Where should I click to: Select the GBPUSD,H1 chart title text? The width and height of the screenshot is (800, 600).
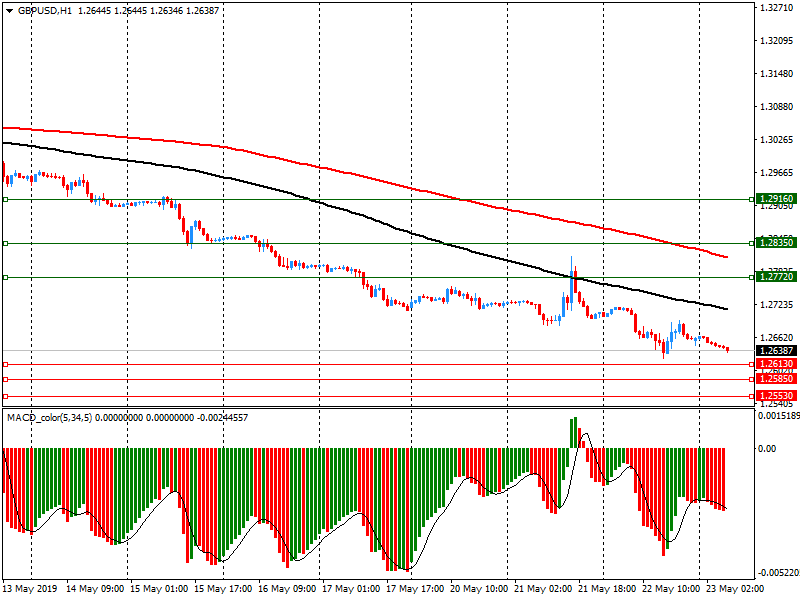coord(44,10)
